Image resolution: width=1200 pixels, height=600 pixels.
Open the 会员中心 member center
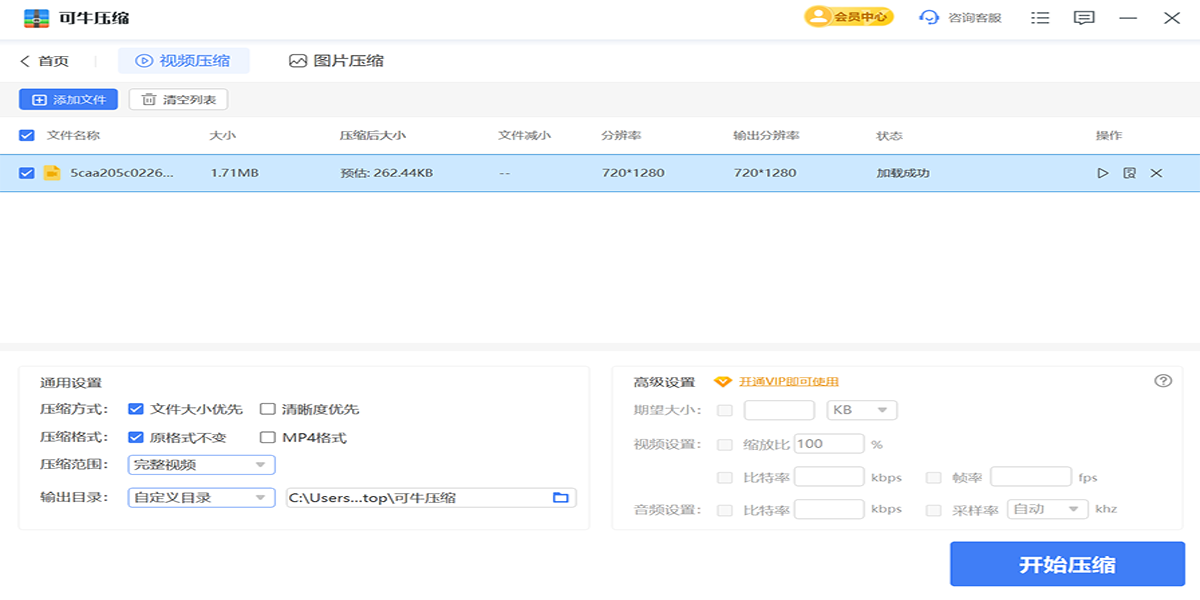coord(849,17)
